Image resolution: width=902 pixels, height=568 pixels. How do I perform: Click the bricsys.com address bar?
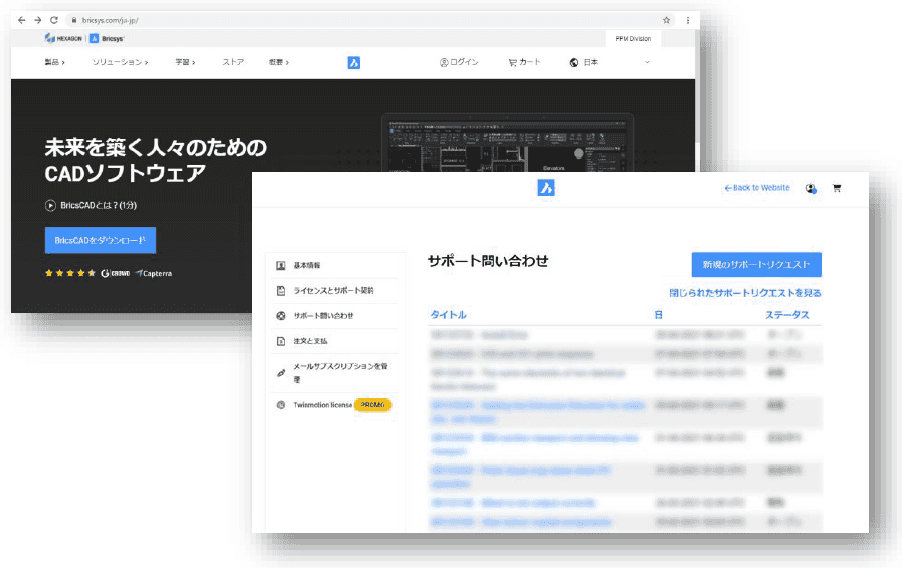pos(368,20)
